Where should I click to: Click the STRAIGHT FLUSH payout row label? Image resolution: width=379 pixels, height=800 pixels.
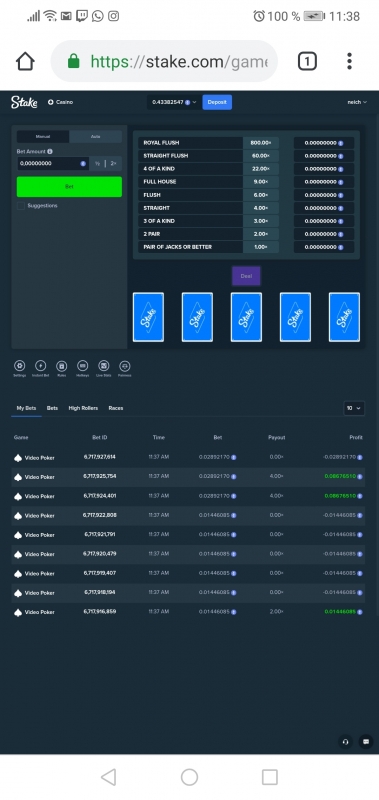[166, 156]
